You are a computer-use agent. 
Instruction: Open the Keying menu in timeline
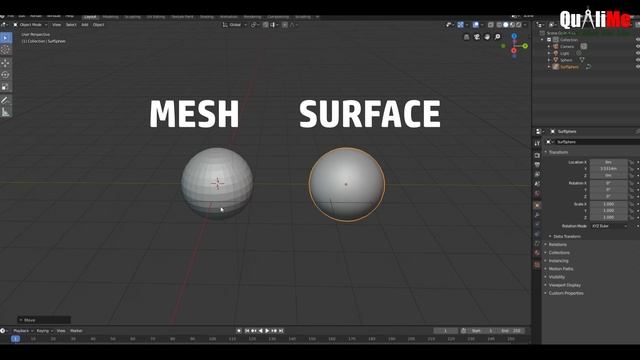(43, 331)
